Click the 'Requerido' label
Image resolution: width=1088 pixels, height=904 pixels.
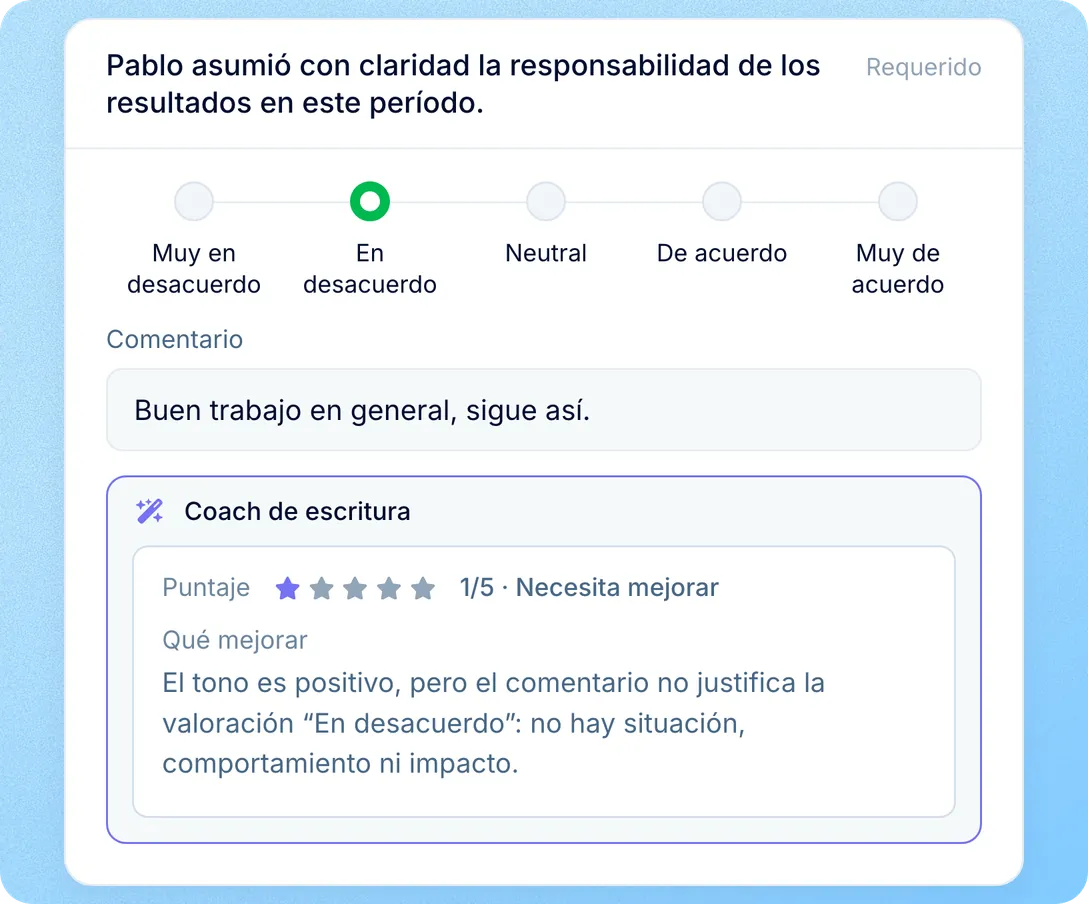pyautogui.click(x=924, y=67)
